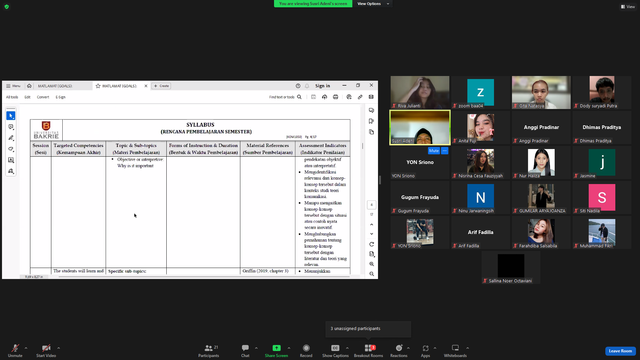Toggle Show Captions

(x=335, y=350)
